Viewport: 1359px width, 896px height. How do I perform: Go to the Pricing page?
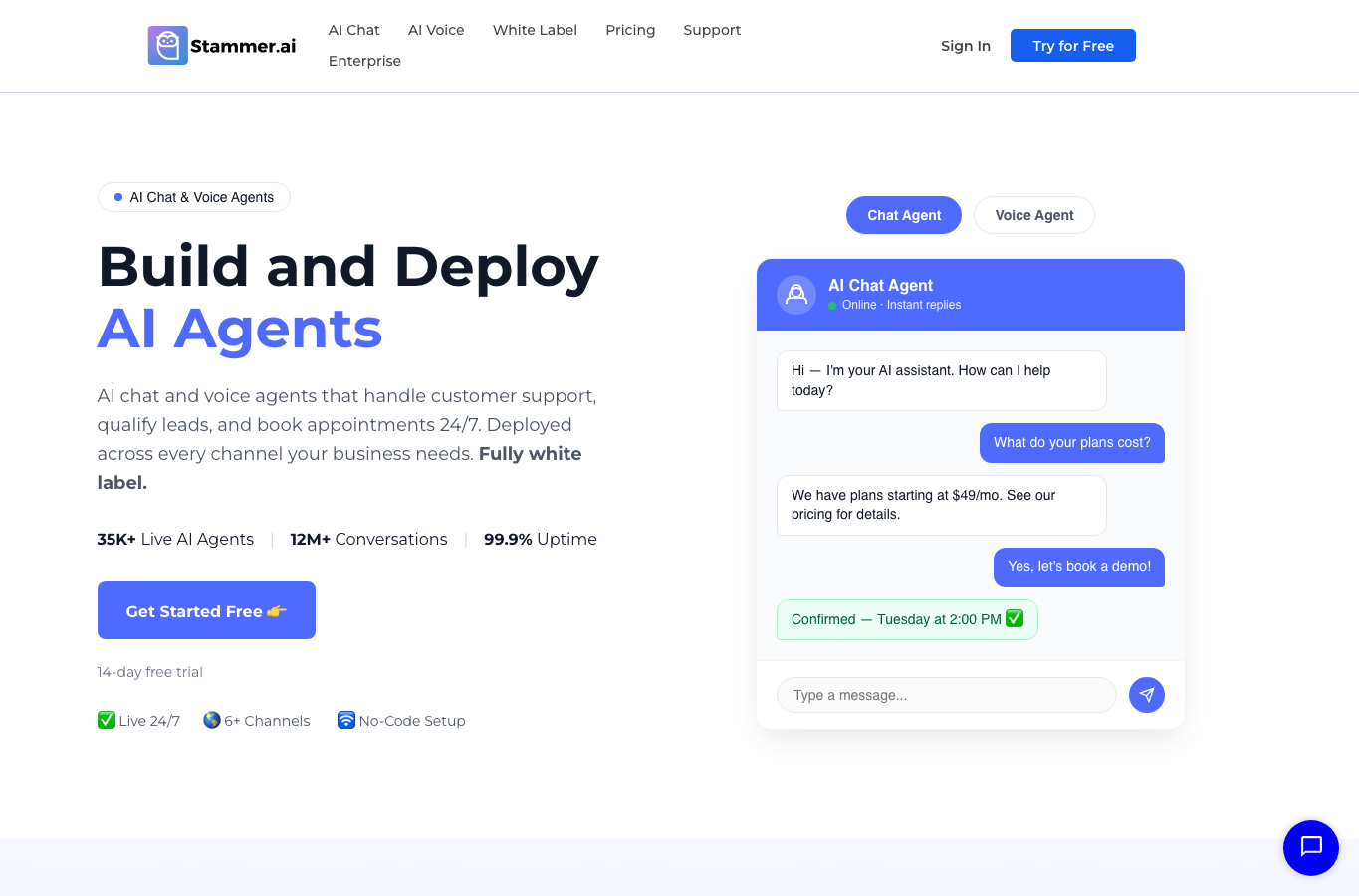click(630, 30)
